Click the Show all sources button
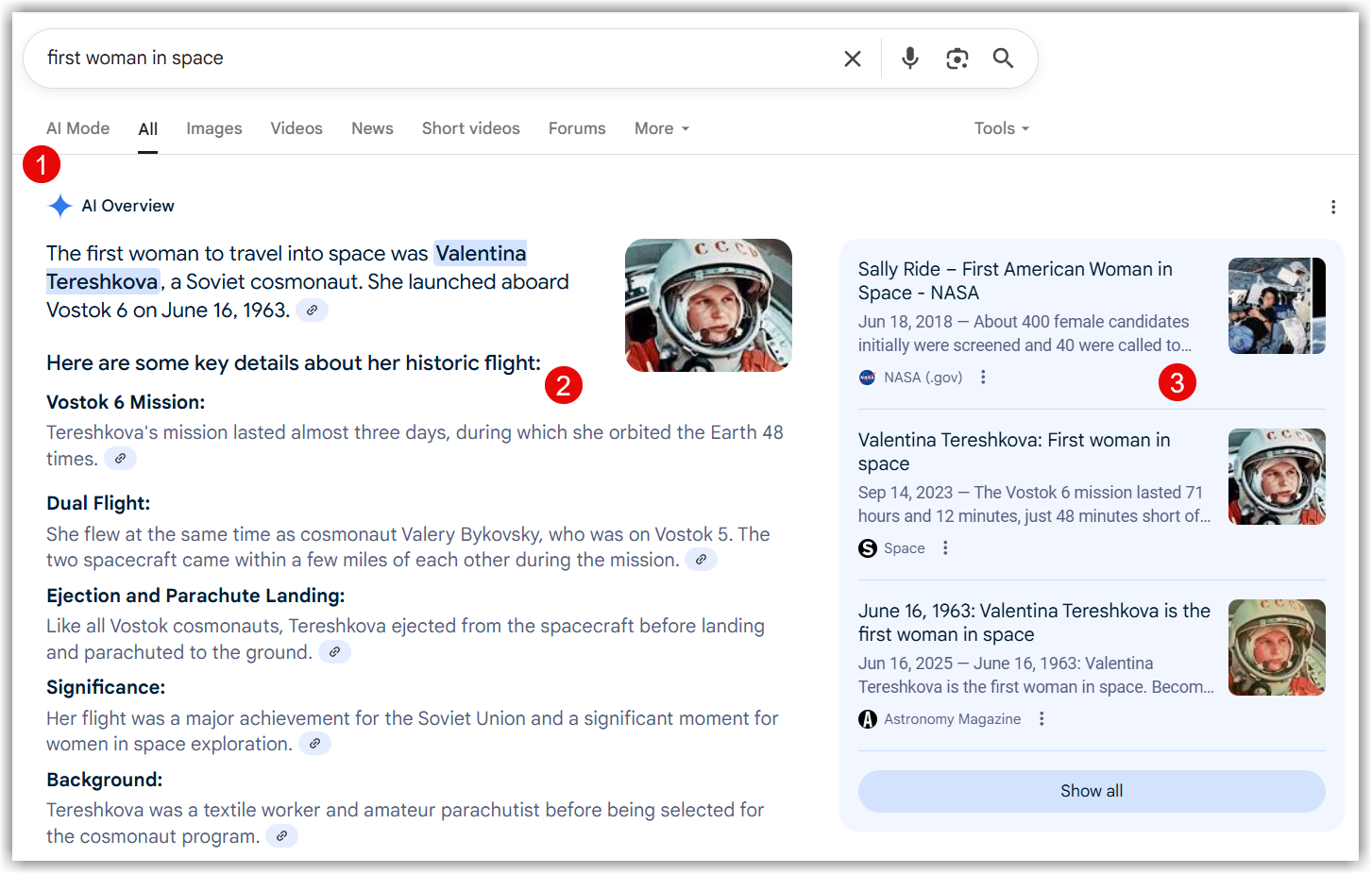Image resolution: width=1372 pixels, height=874 pixels. pyautogui.click(x=1092, y=791)
